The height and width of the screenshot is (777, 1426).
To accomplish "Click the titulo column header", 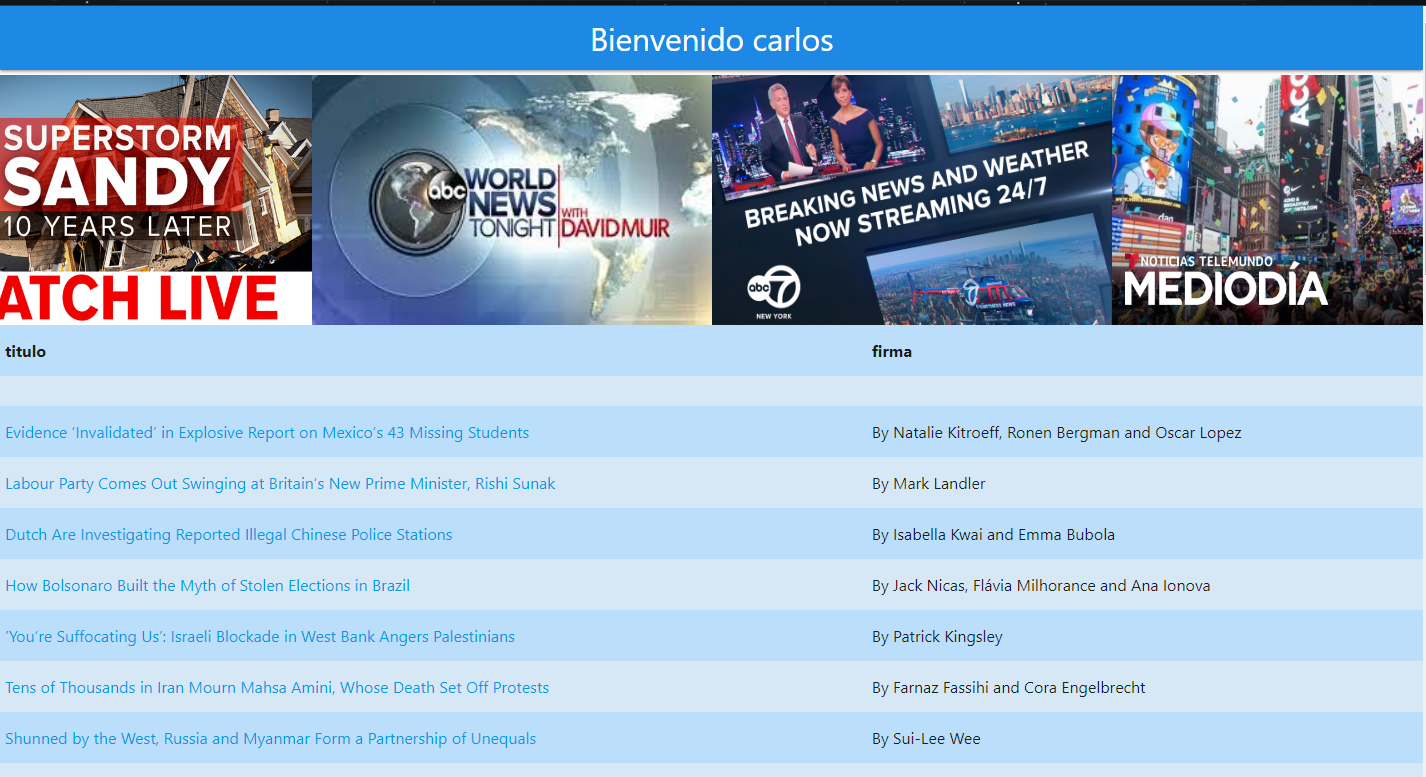I will coord(25,351).
